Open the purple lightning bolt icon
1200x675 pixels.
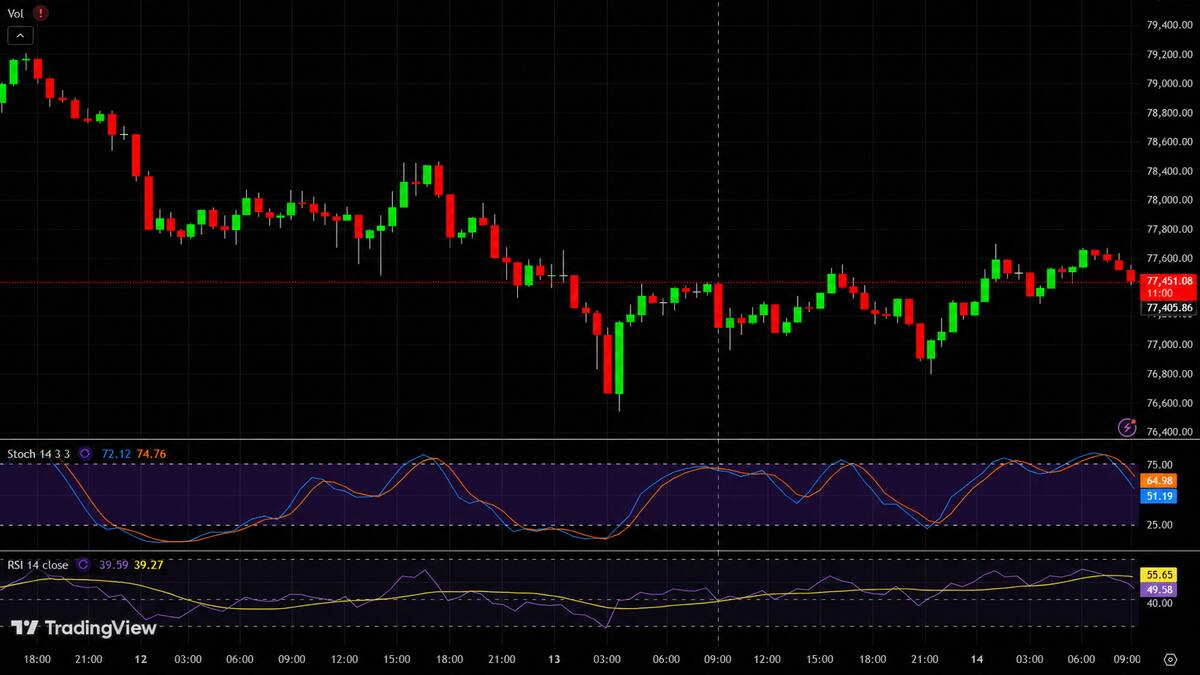click(x=1127, y=427)
